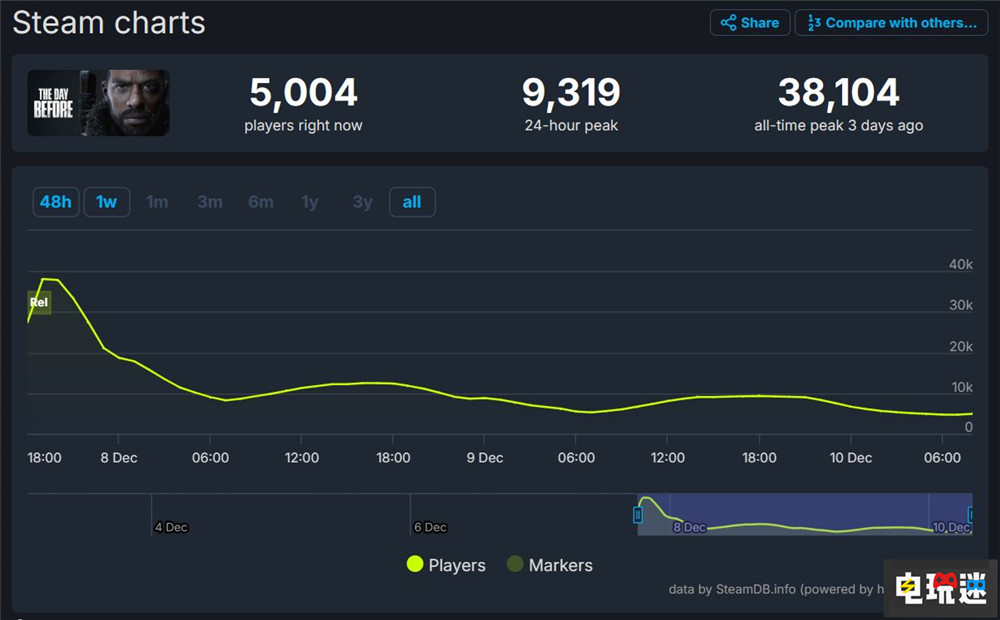Open Compare with others option

click(x=891, y=23)
